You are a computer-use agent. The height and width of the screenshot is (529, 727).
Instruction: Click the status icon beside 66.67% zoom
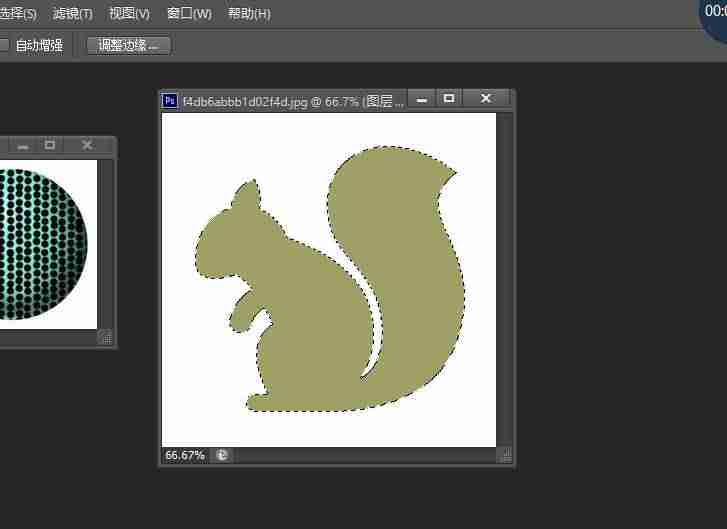click(222, 455)
